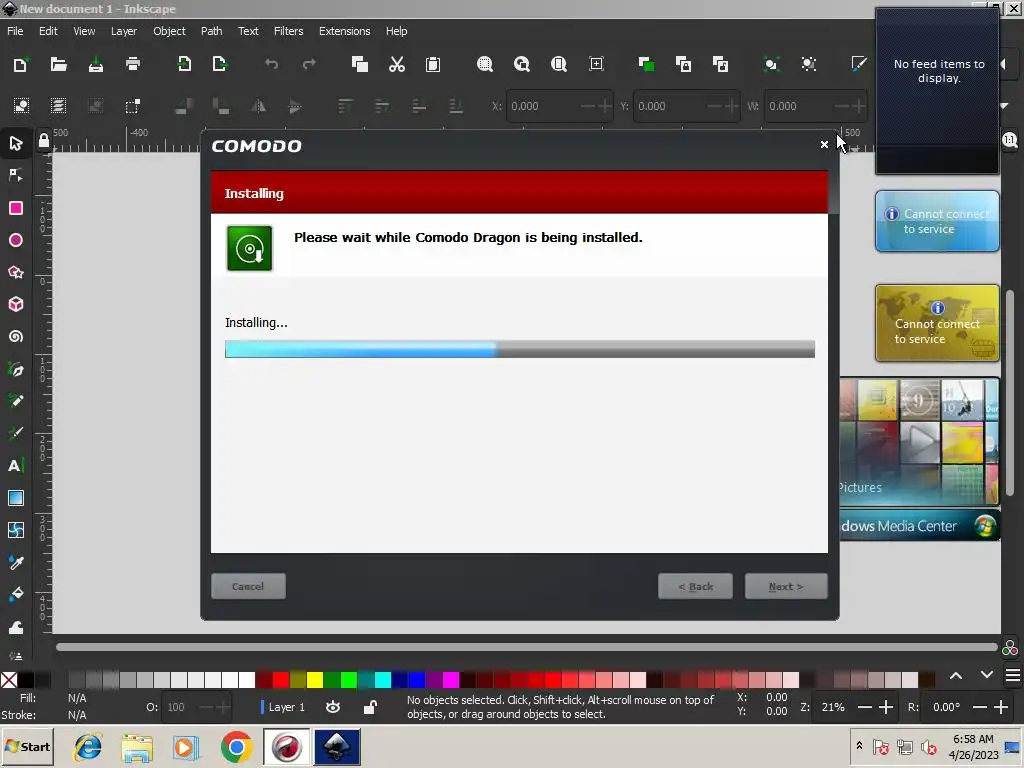Select the Star polygon tool

(x=16, y=272)
